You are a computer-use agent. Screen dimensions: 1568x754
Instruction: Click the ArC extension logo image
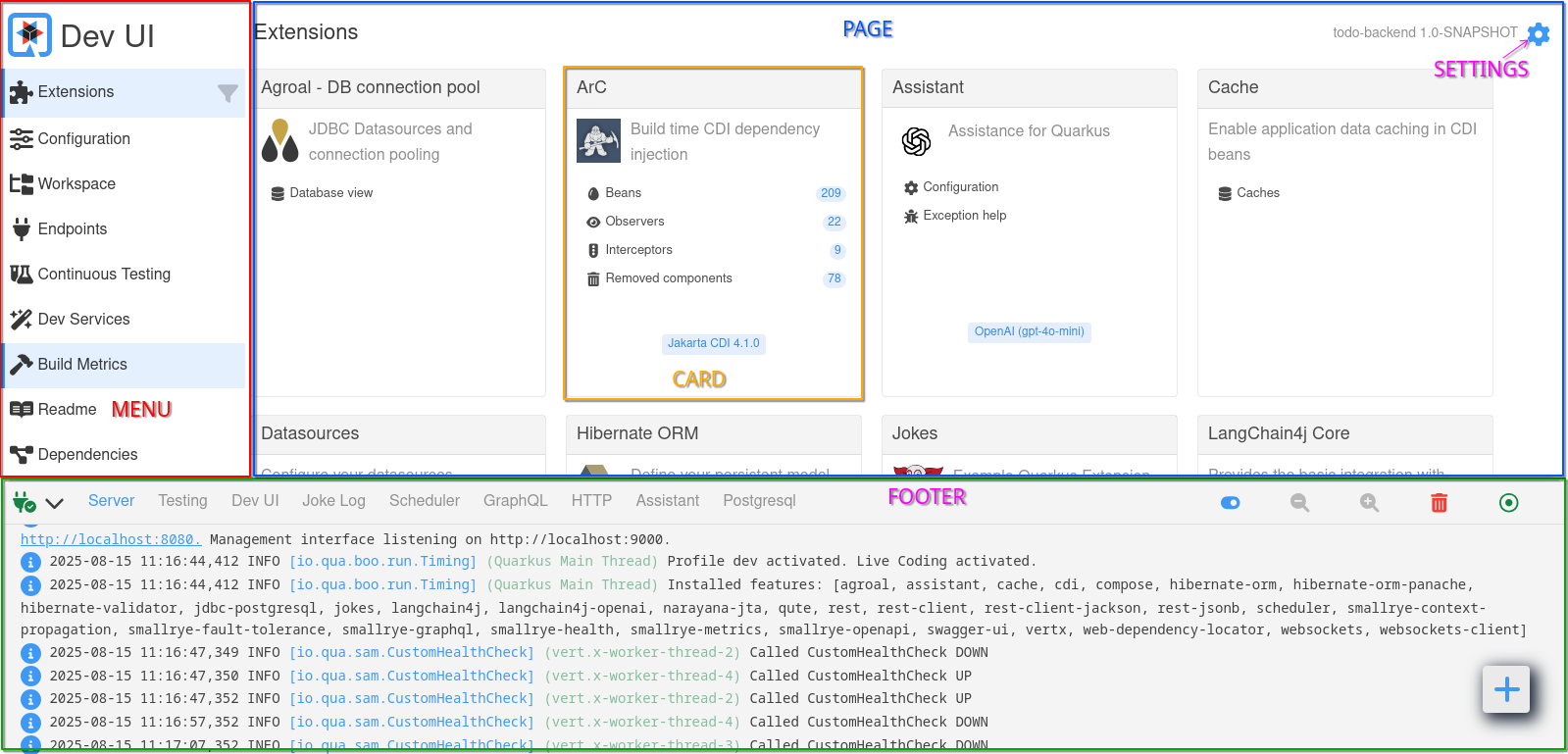click(x=598, y=140)
